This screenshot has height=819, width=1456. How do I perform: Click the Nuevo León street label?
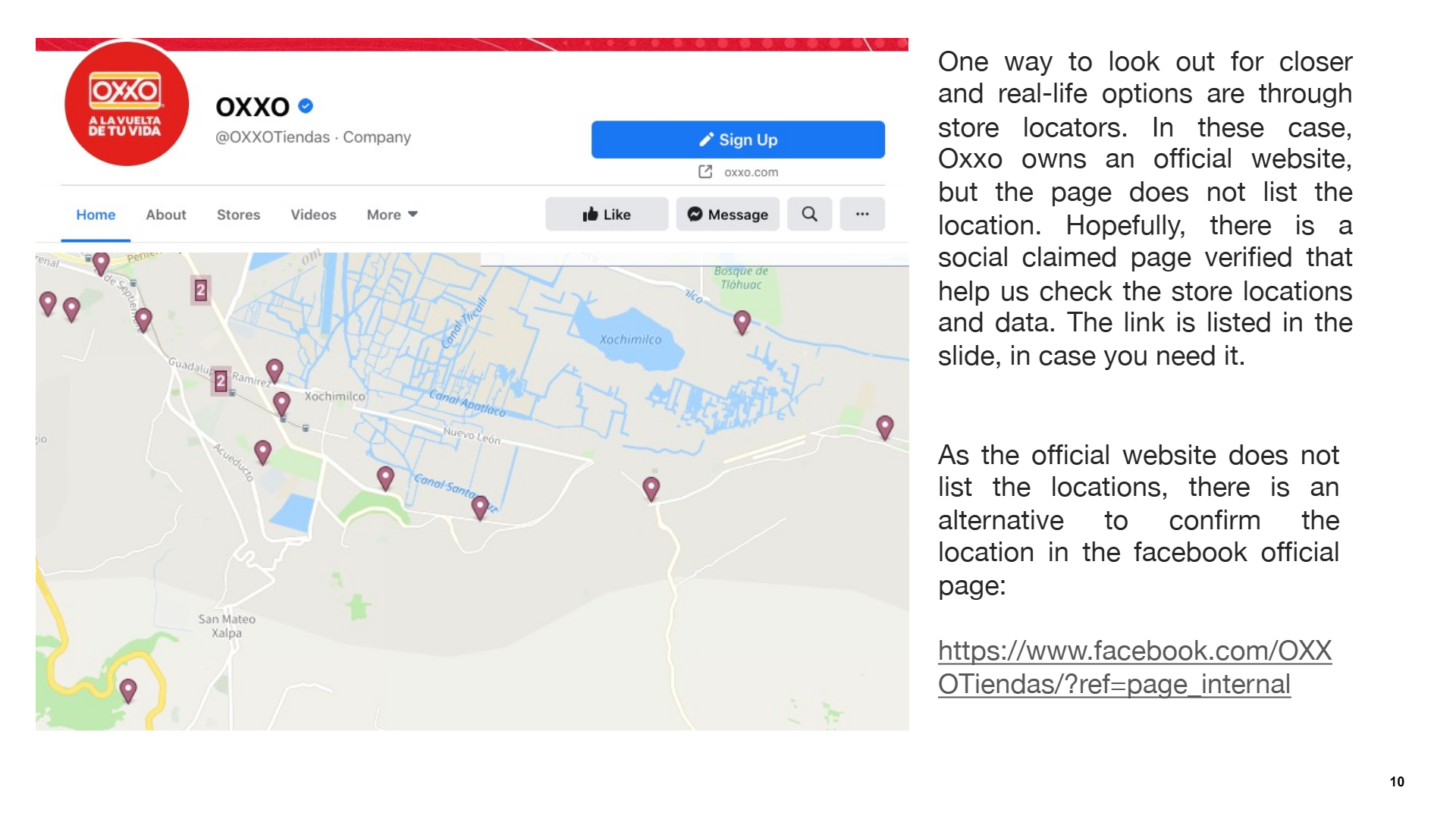[472, 435]
